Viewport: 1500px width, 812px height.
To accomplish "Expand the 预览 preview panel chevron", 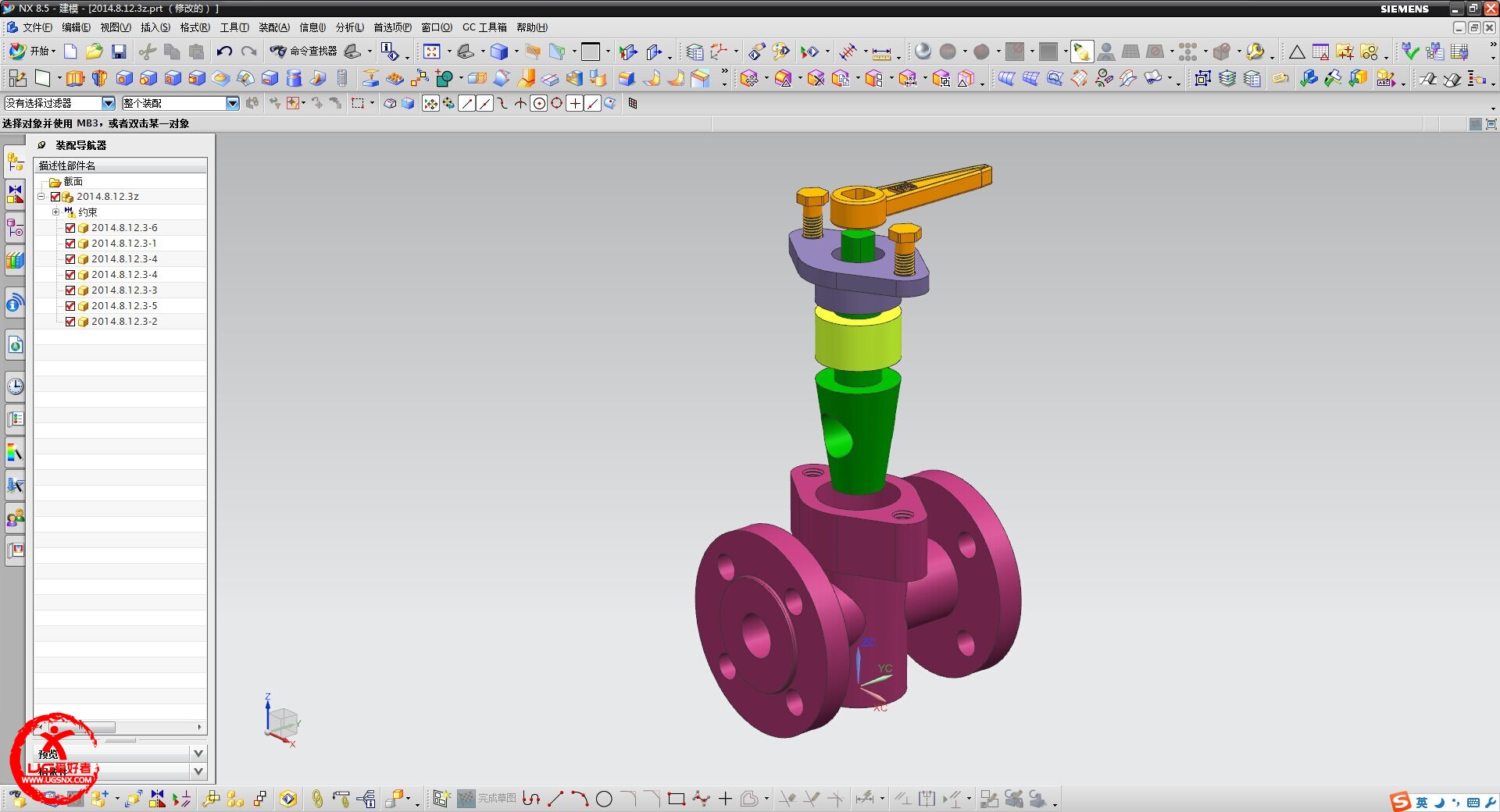I will (x=198, y=753).
